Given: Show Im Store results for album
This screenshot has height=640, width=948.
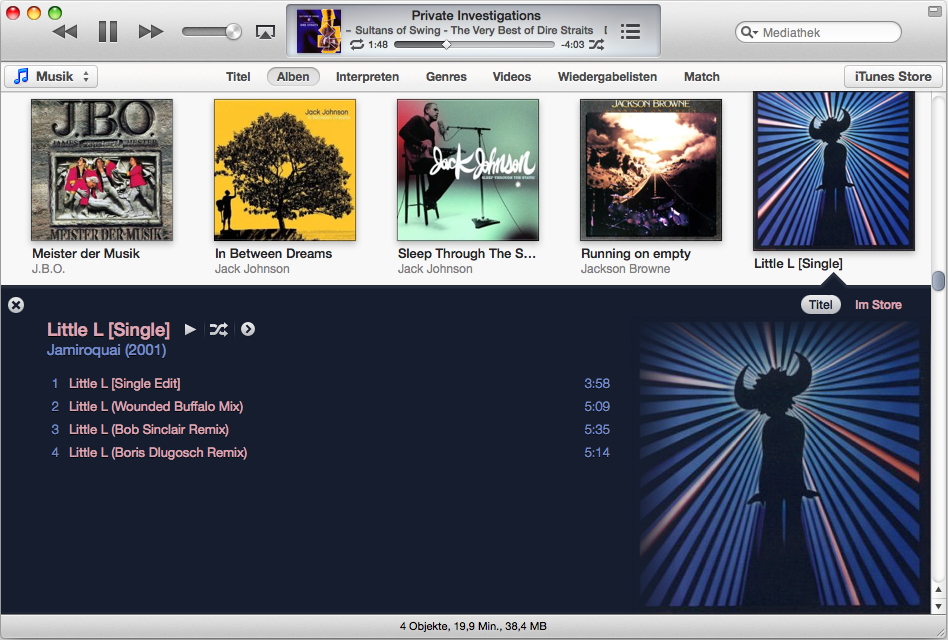Looking at the screenshot, I should 878,305.
